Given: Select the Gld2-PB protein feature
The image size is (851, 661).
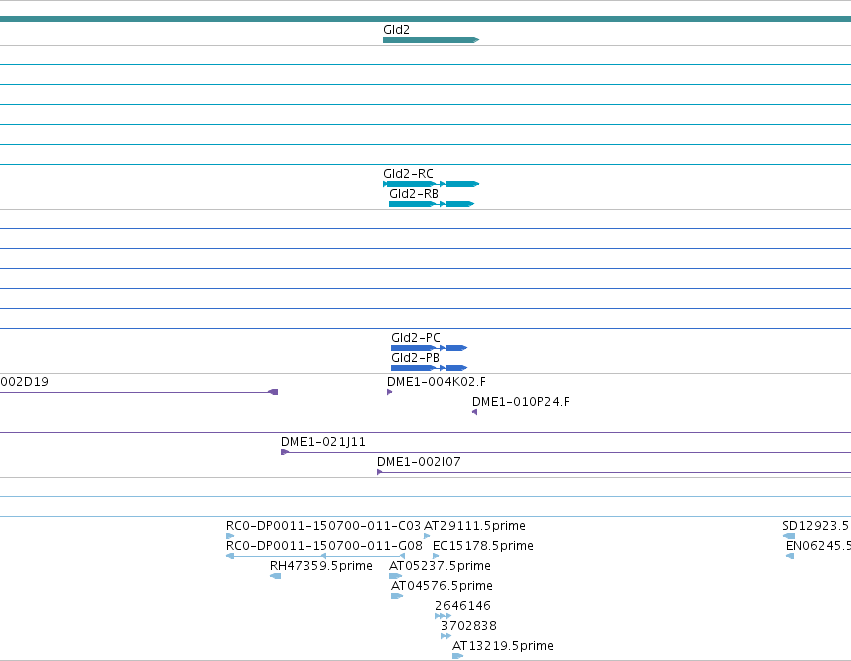Looking at the screenshot, I should pyautogui.click(x=429, y=368).
